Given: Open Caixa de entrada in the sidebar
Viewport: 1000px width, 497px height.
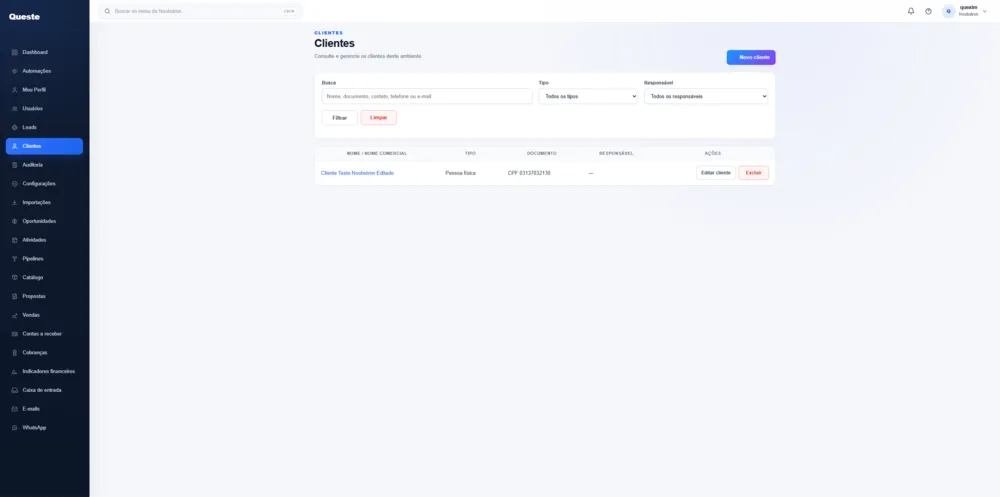Looking at the screenshot, I should 44,390.
